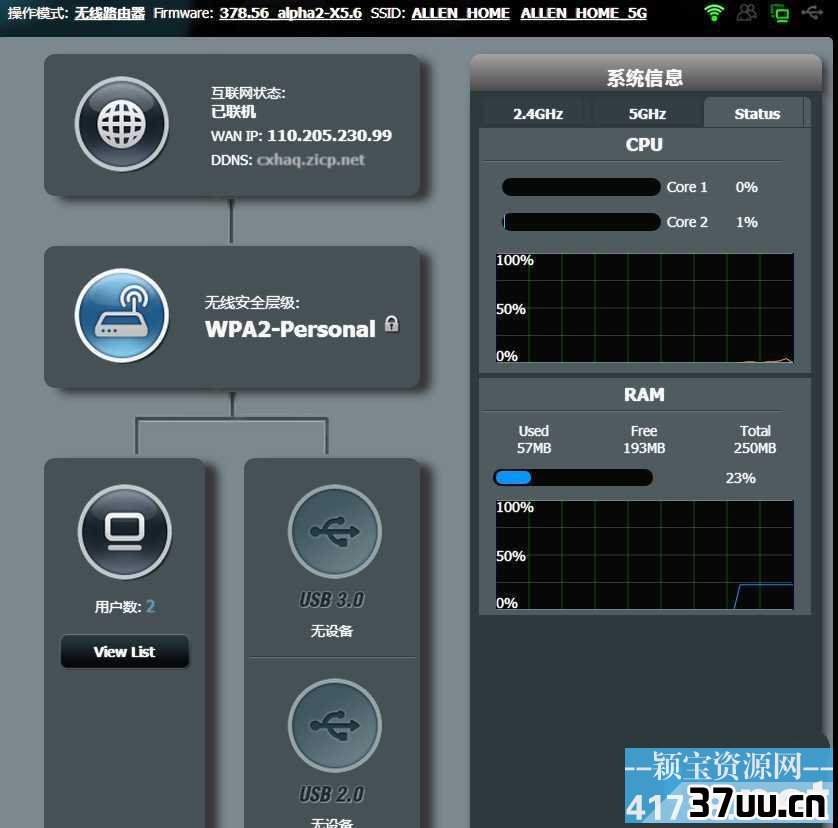Switch to the 2.4GHz tab
838x828 pixels.
(538, 114)
